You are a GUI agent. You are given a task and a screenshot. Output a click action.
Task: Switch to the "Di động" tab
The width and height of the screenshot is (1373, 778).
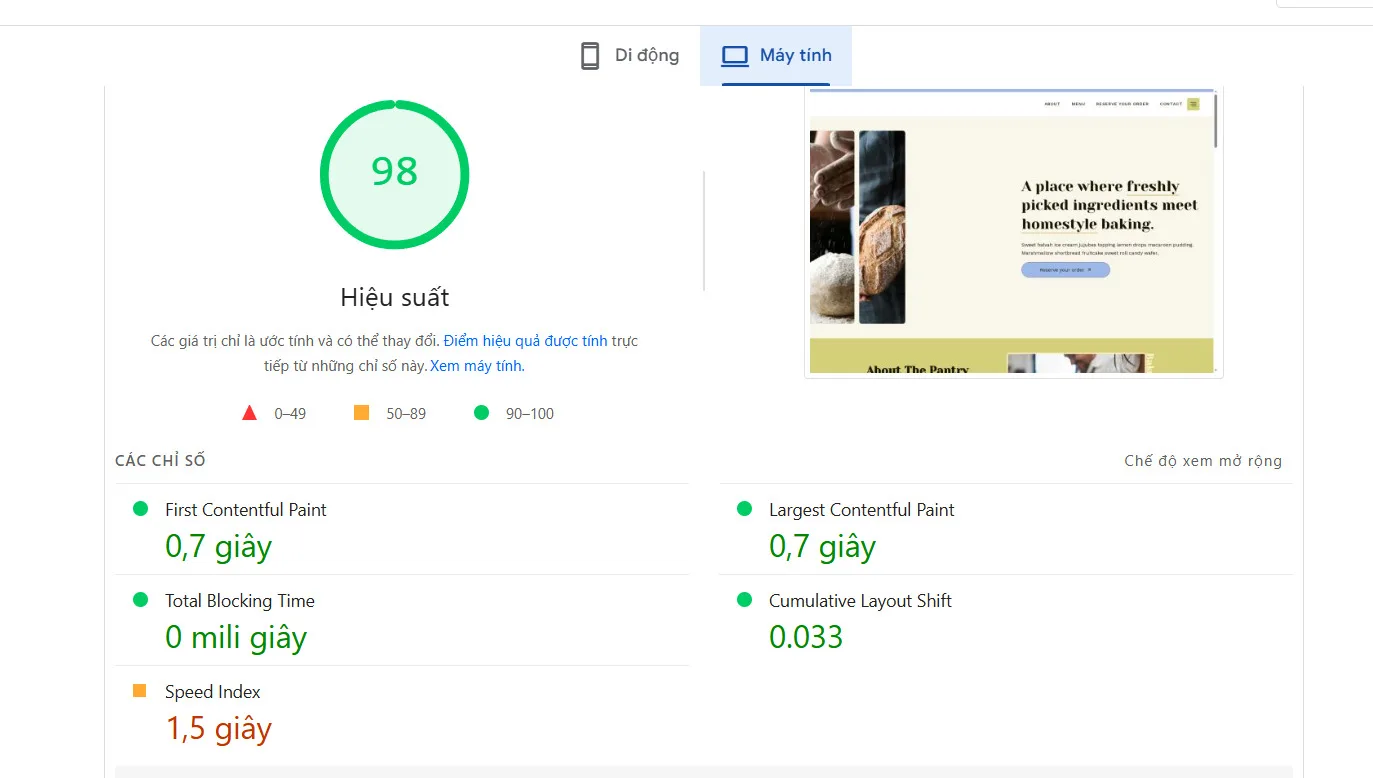tap(630, 55)
